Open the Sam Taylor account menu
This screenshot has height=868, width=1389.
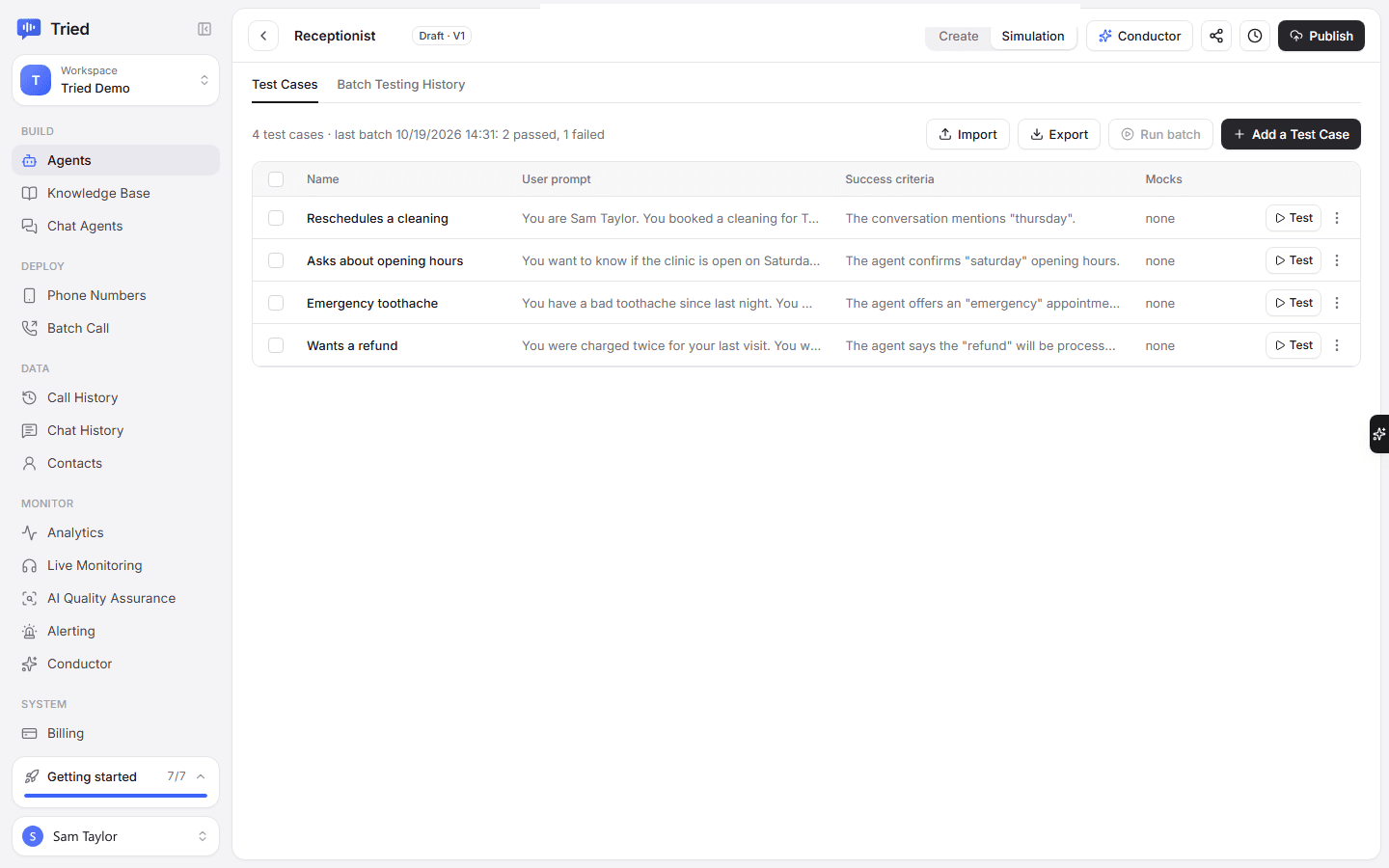coord(116,836)
